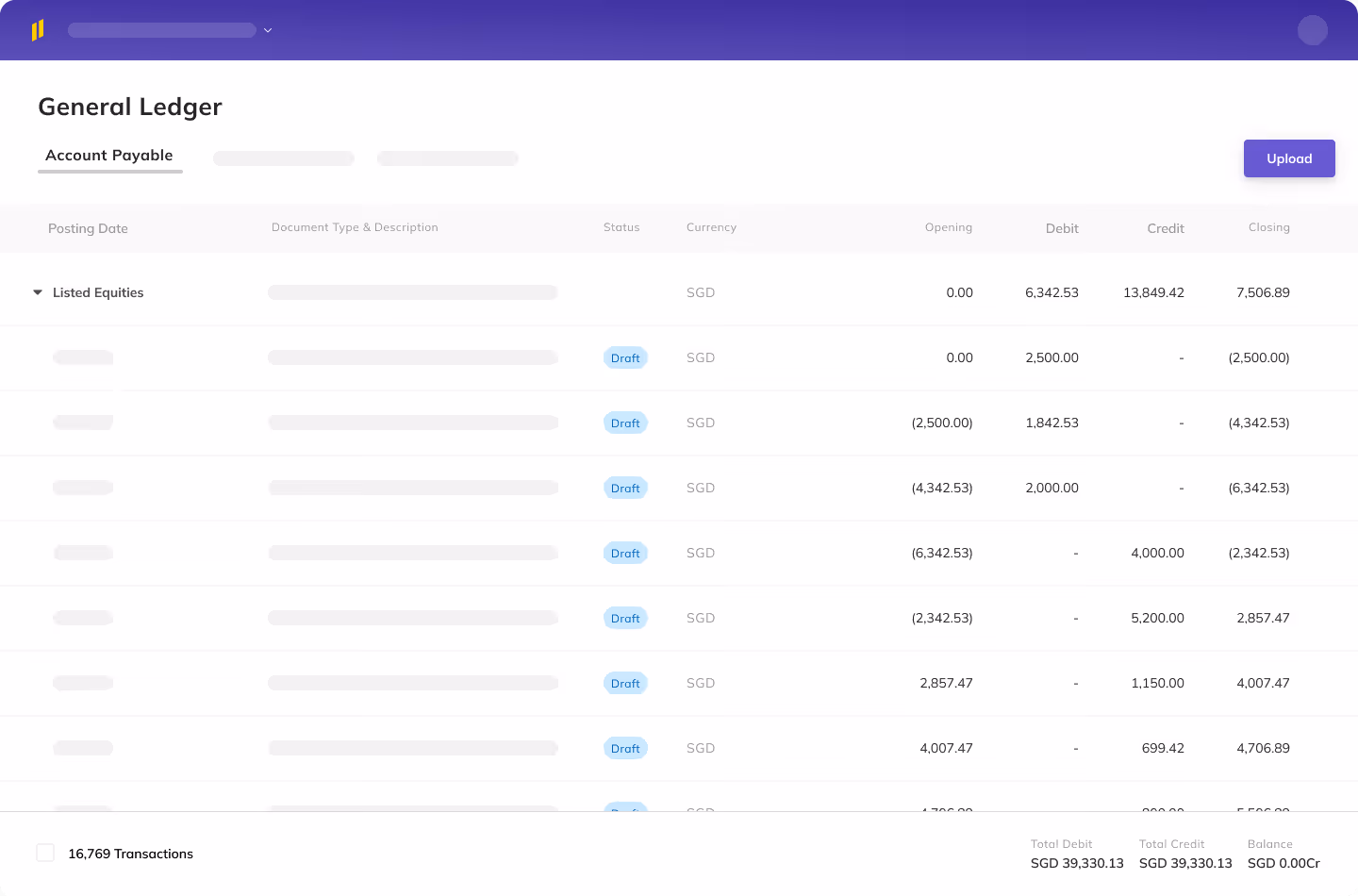The width and height of the screenshot is (1358, 896).
Task: Select the 4,000.00 credit cell
Action: pos(1157,553)
